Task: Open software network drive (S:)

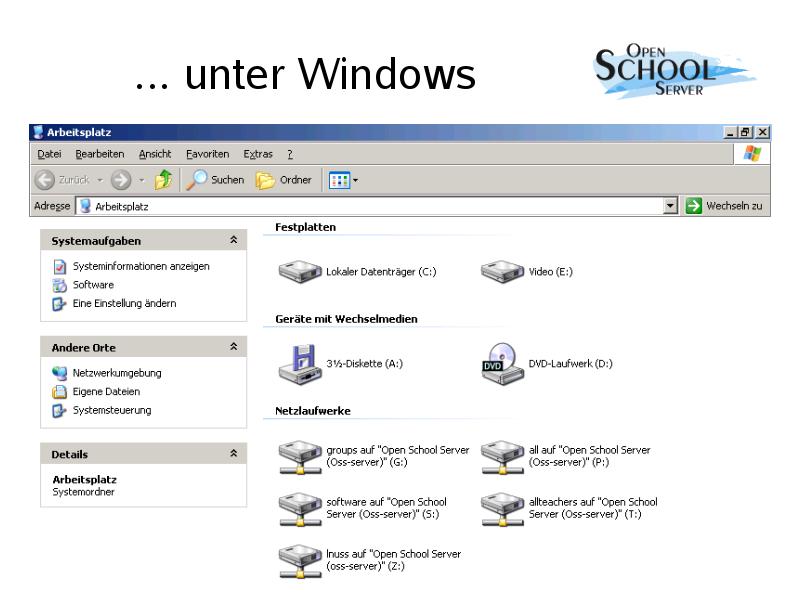Action: pos(300,508)
